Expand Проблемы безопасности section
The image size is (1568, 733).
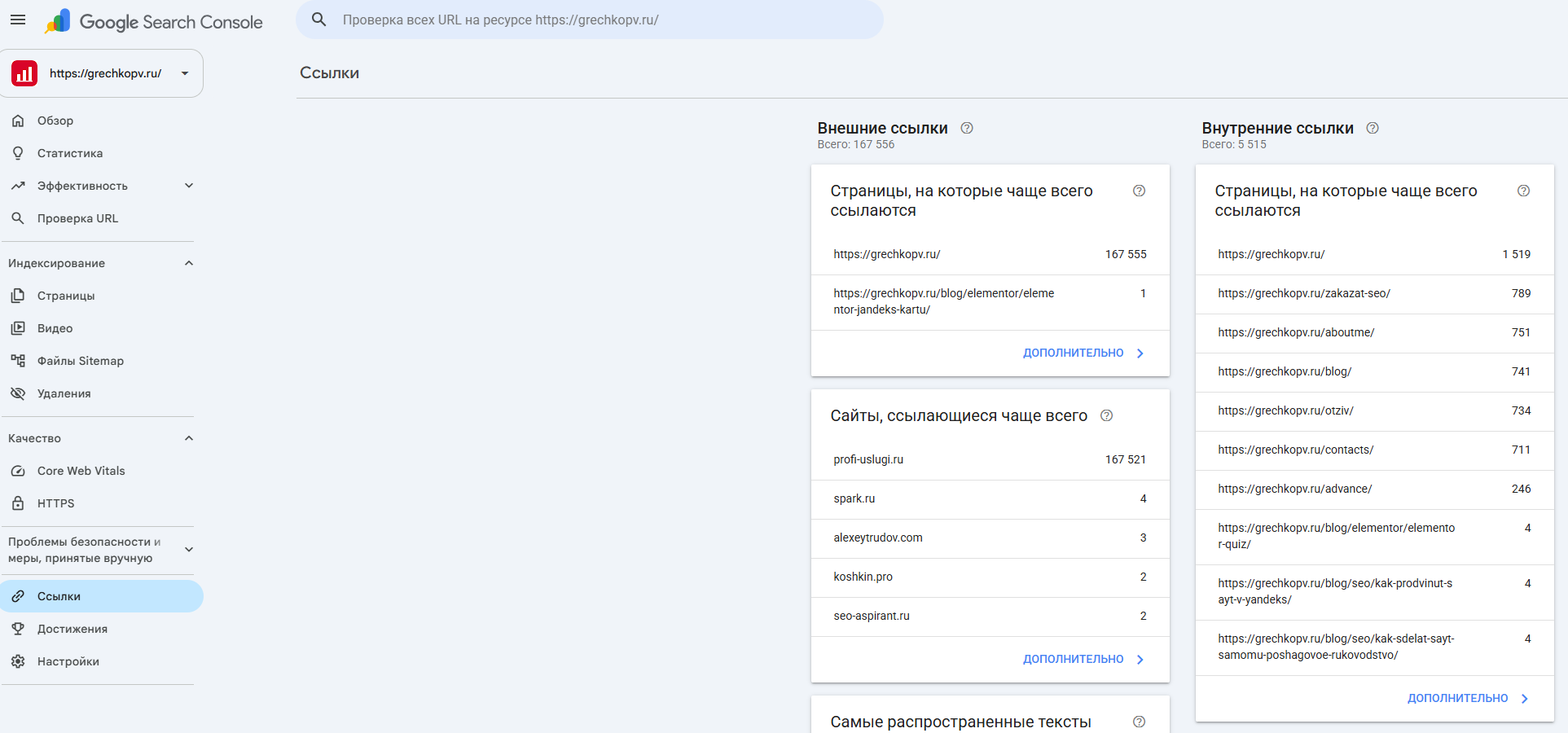[x=189, y=550]
